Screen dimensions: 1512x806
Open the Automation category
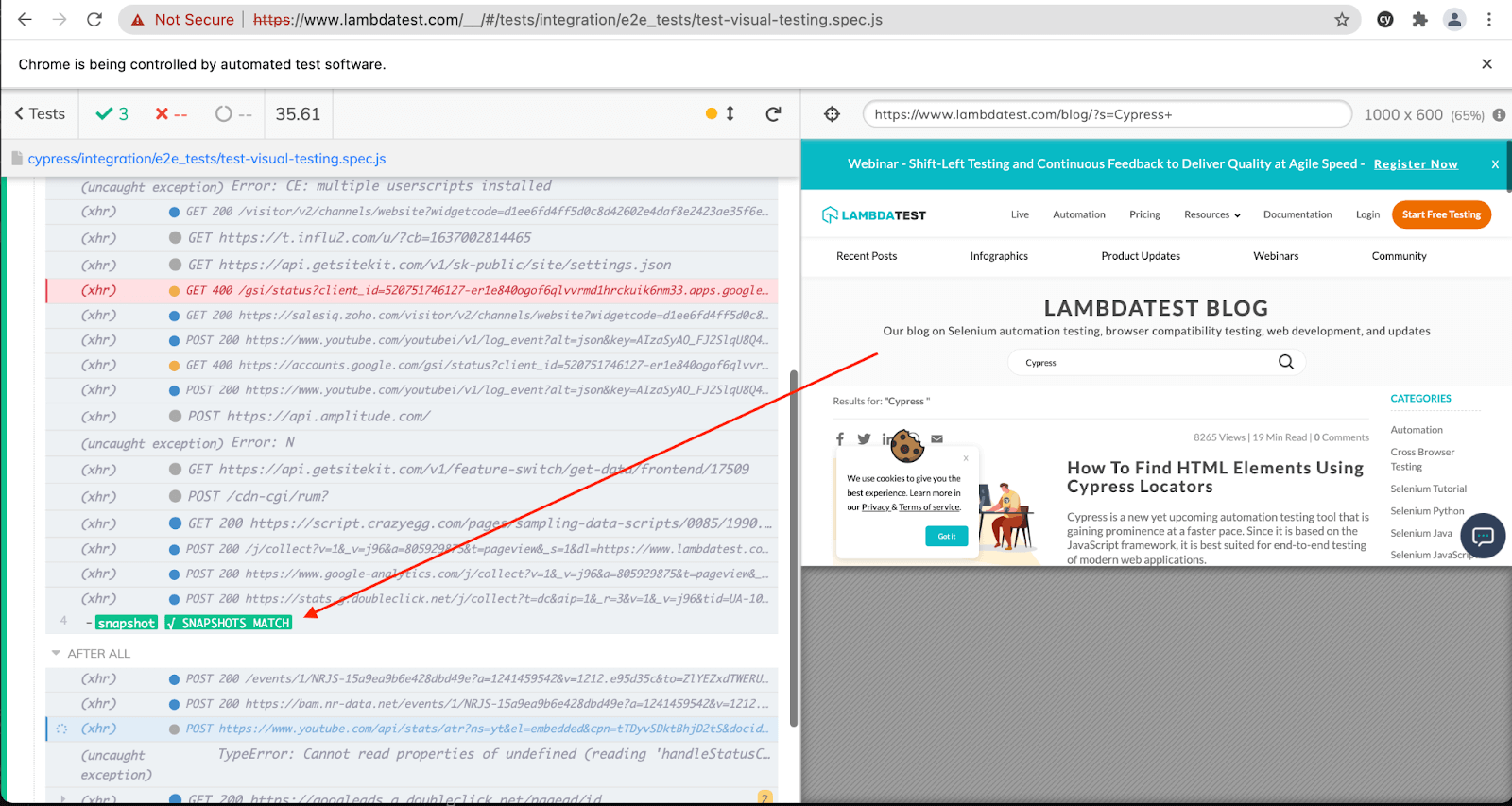pos(1417,430)
